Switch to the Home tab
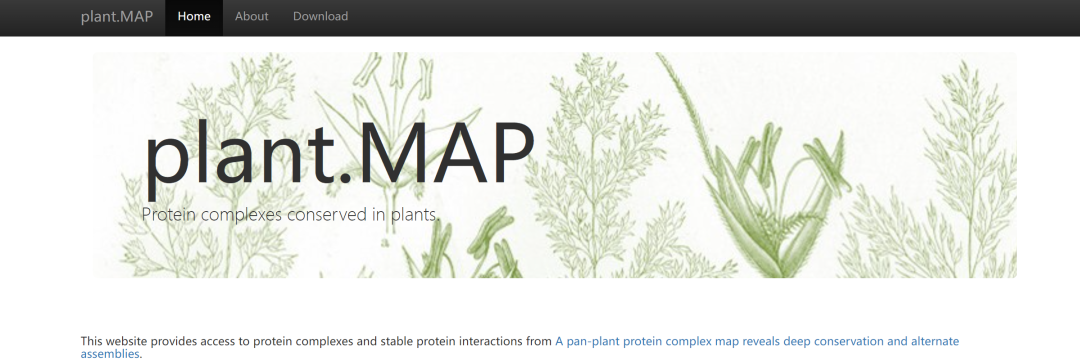The image size is (1080, 361). click(194, 17)
